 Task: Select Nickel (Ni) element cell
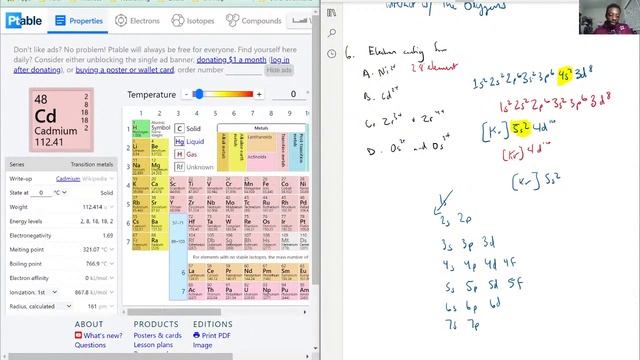(x=304, y=186)
